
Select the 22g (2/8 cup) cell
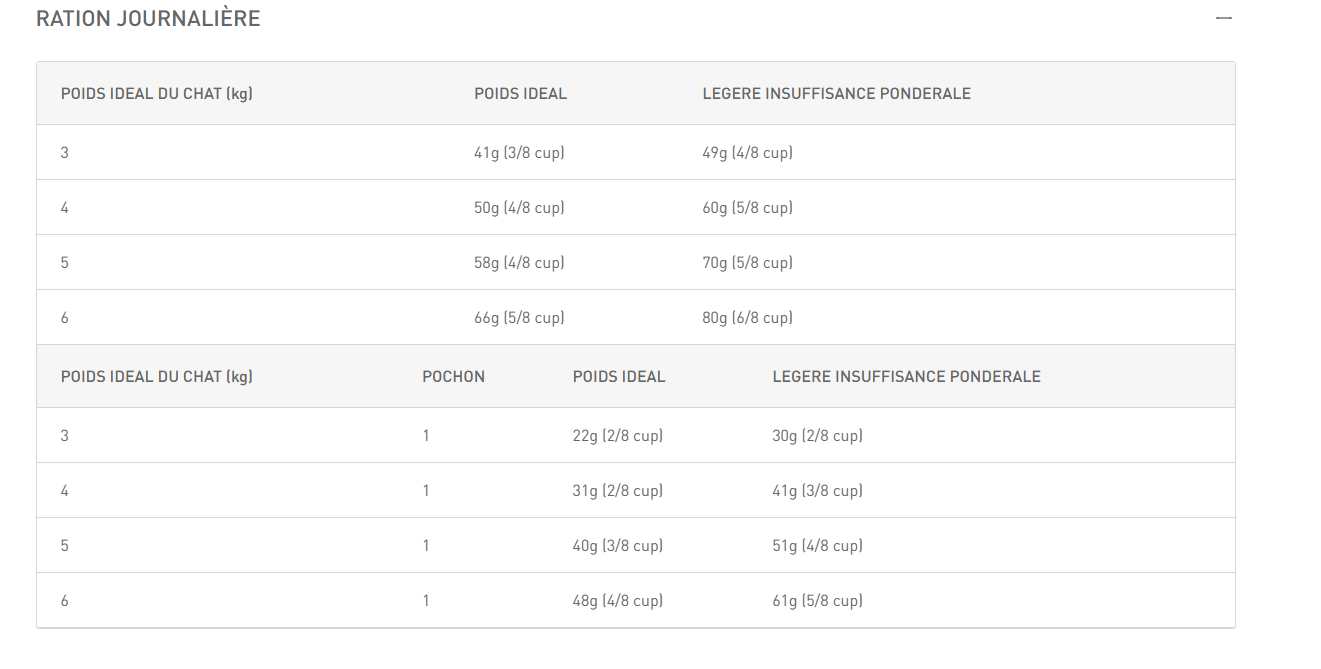pos(617,436)
